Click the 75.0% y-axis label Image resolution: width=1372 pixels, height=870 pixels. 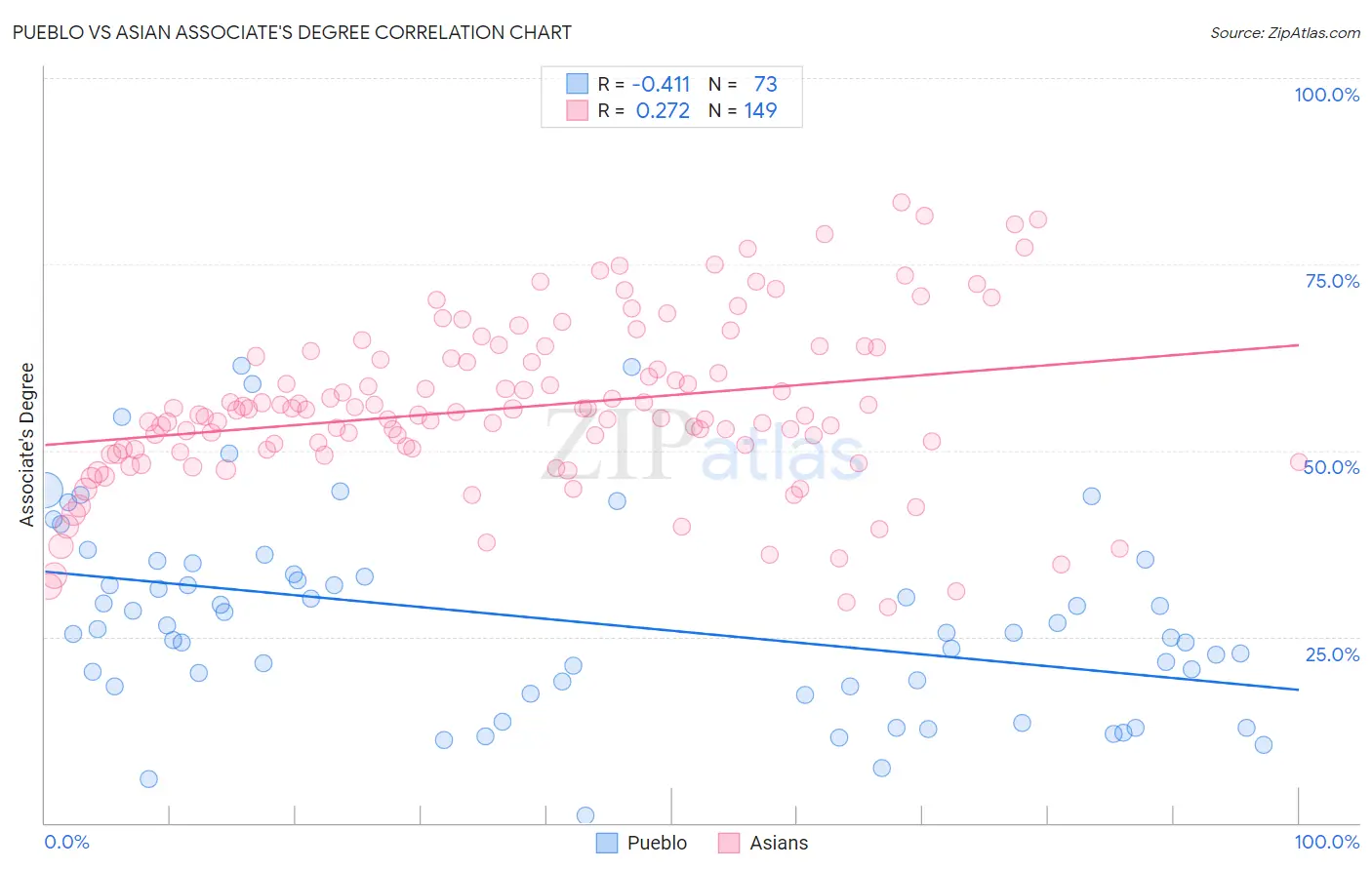point(1332,281)
